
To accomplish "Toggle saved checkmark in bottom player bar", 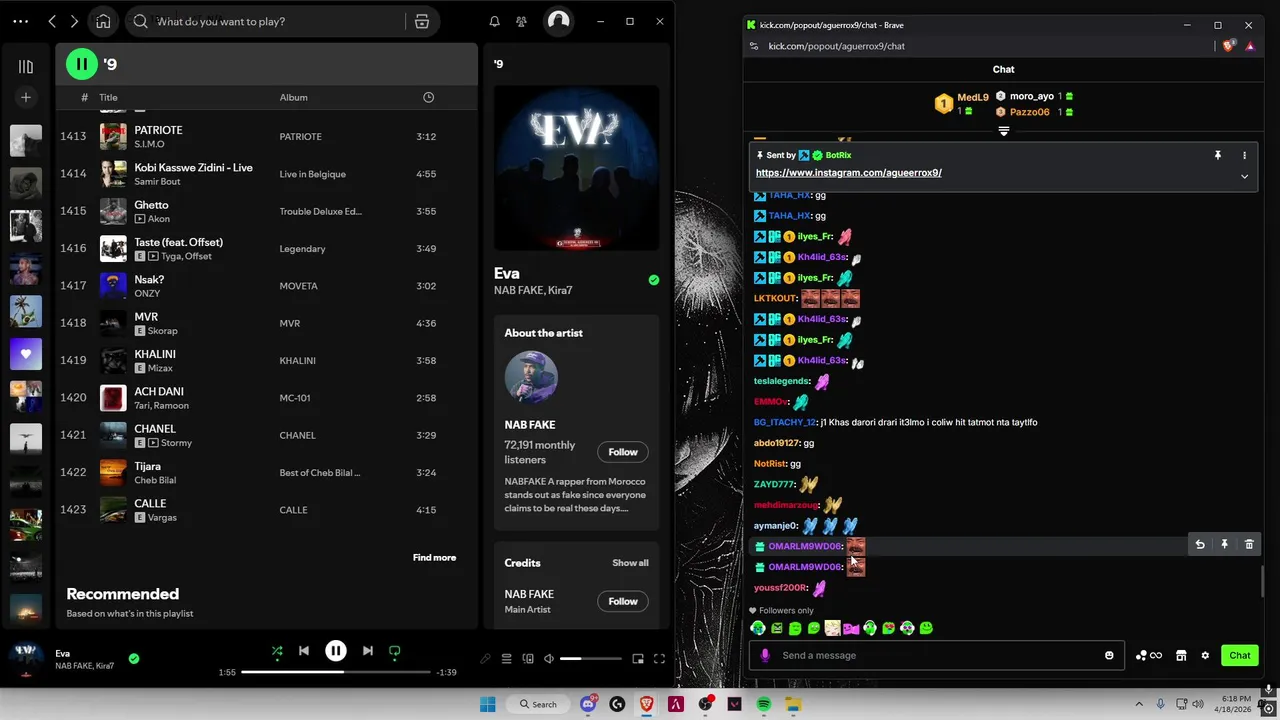I will tap(134, 658).
